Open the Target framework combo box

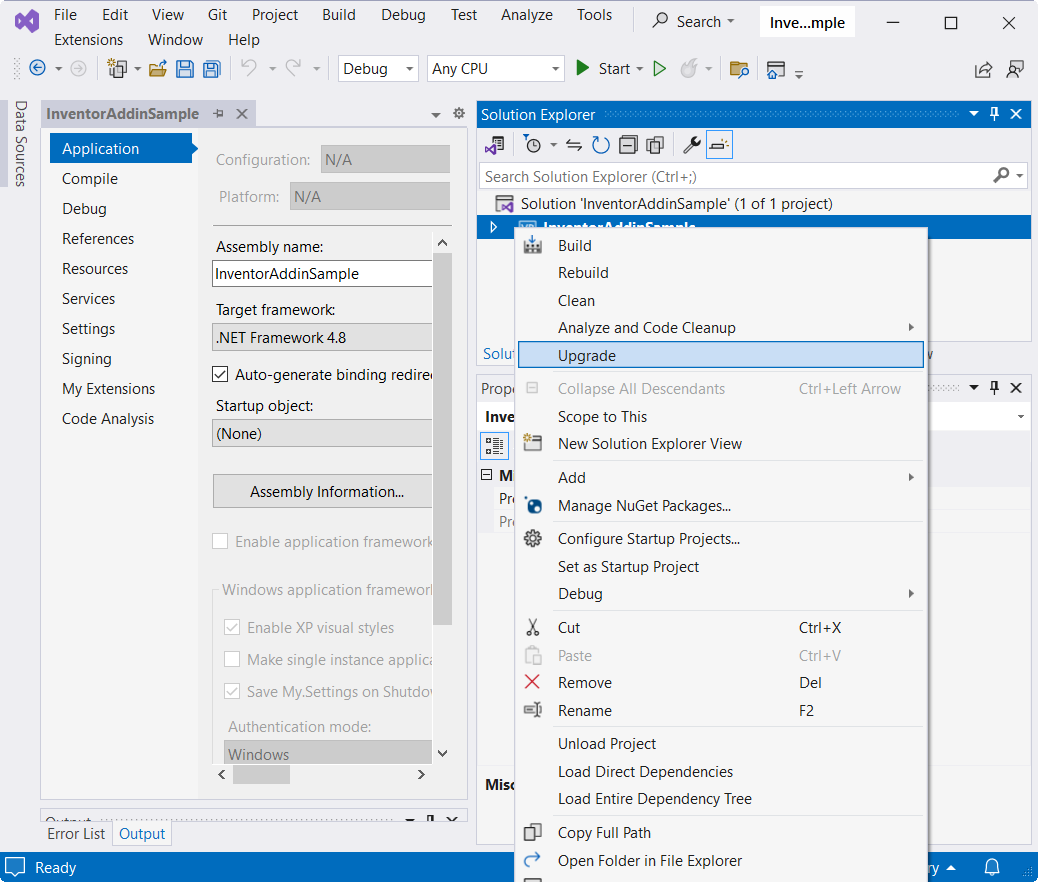click(x=322, y=337)
